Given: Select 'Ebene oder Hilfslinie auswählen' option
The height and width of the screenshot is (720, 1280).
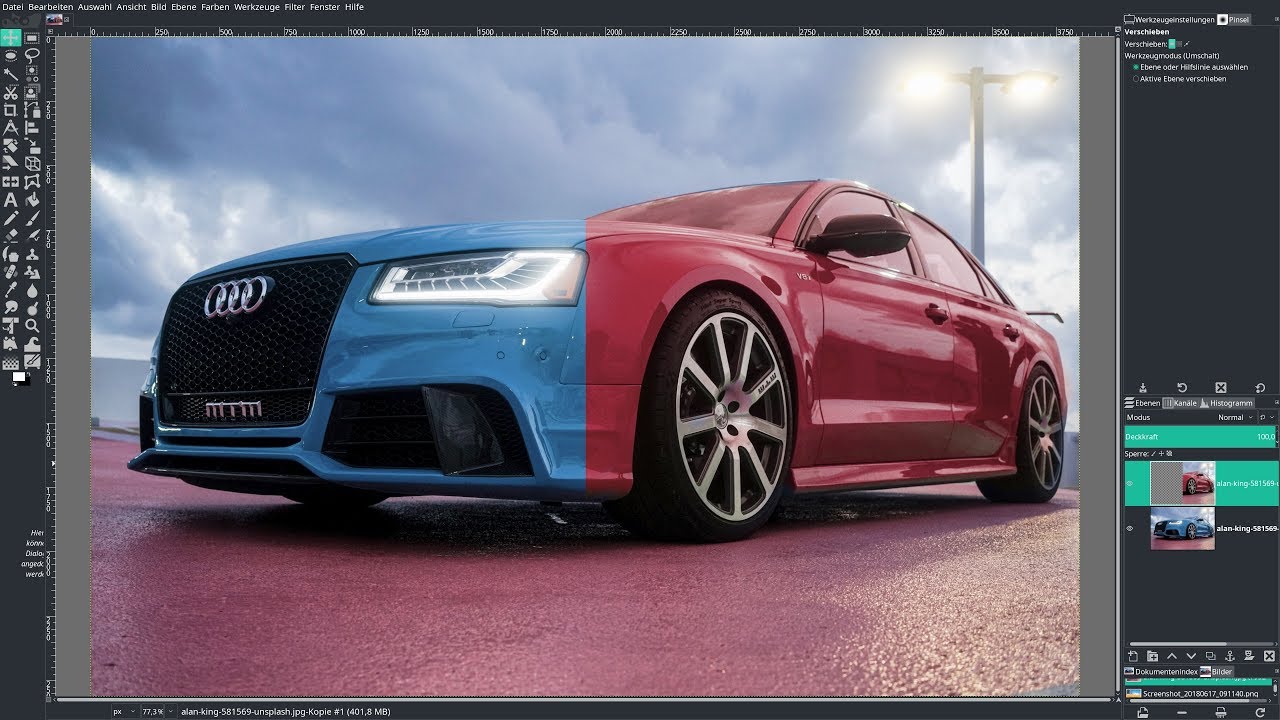Looking at the screenshot, I should pos(1191,67).
